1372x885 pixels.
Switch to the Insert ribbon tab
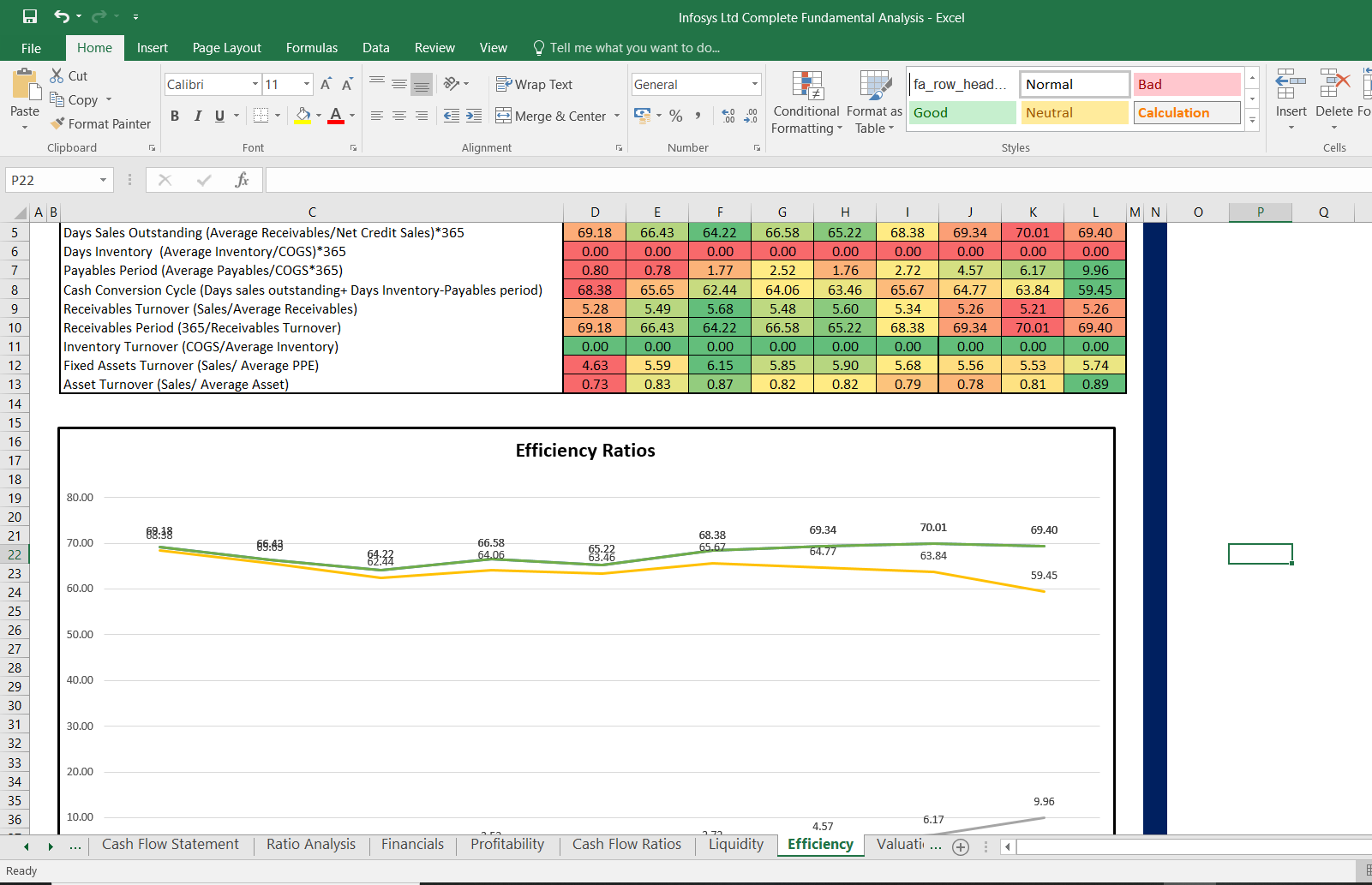tap(153, 48)
